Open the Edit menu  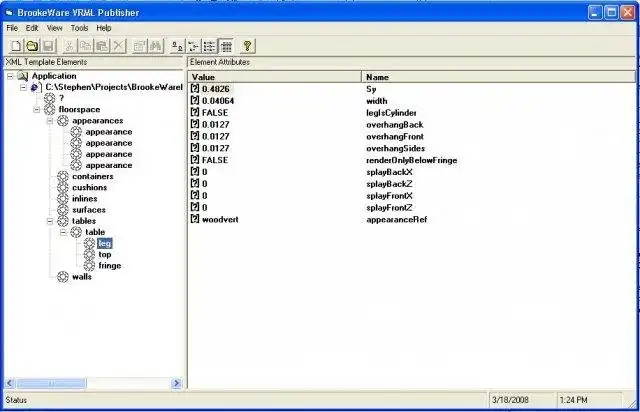(x=32, y=28)
